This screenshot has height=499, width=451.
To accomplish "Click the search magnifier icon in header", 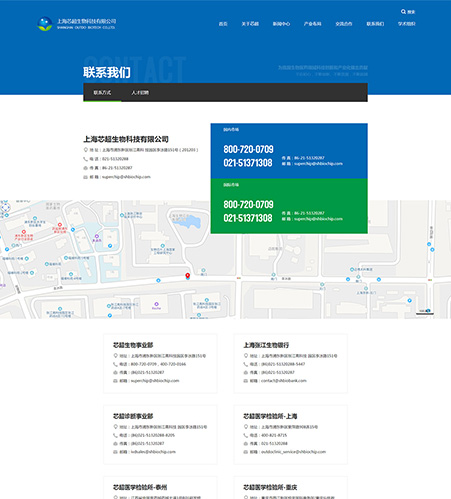I will [x=403, y=12].
